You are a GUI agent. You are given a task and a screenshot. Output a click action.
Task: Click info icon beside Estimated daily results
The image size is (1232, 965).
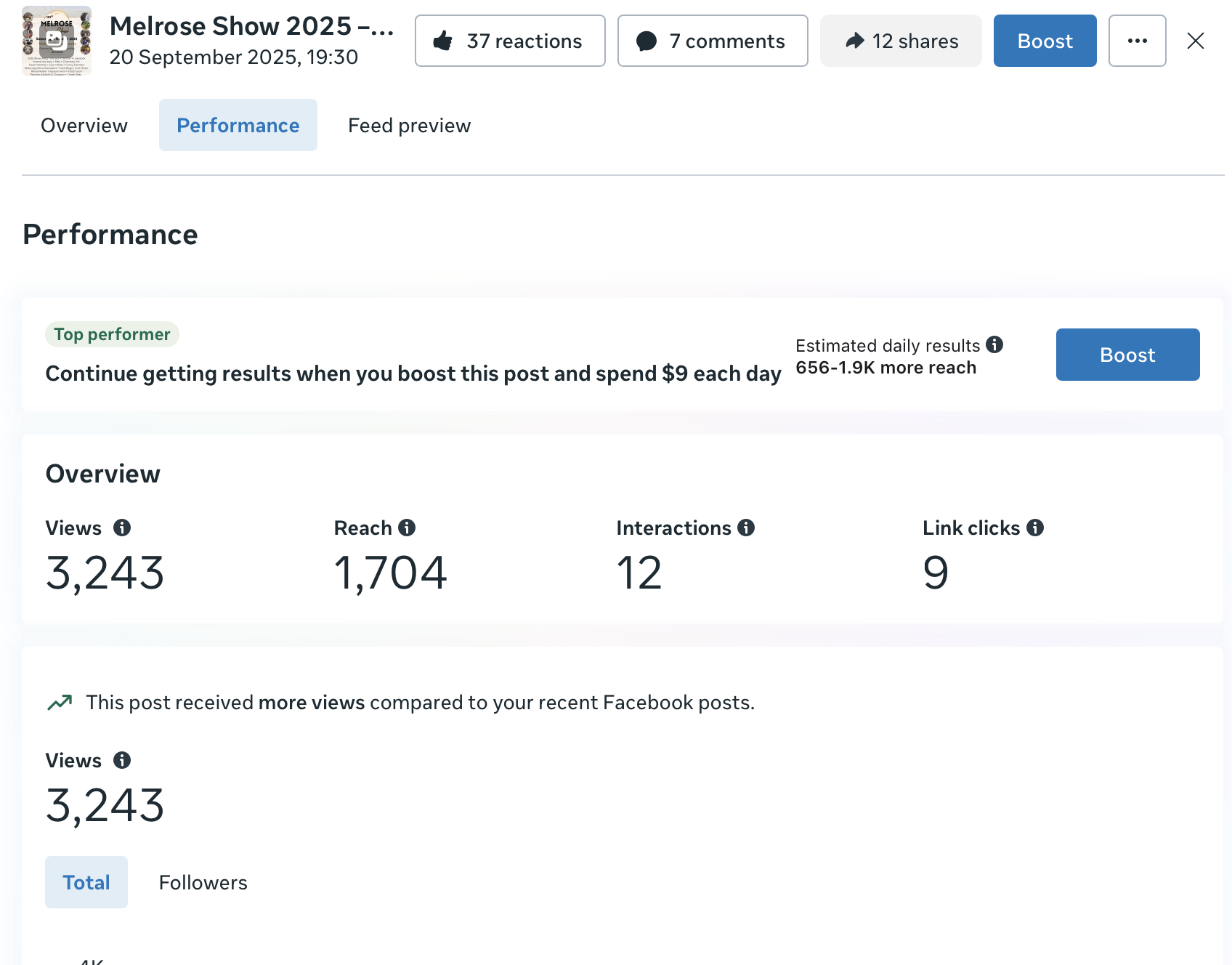pos(994,344)
